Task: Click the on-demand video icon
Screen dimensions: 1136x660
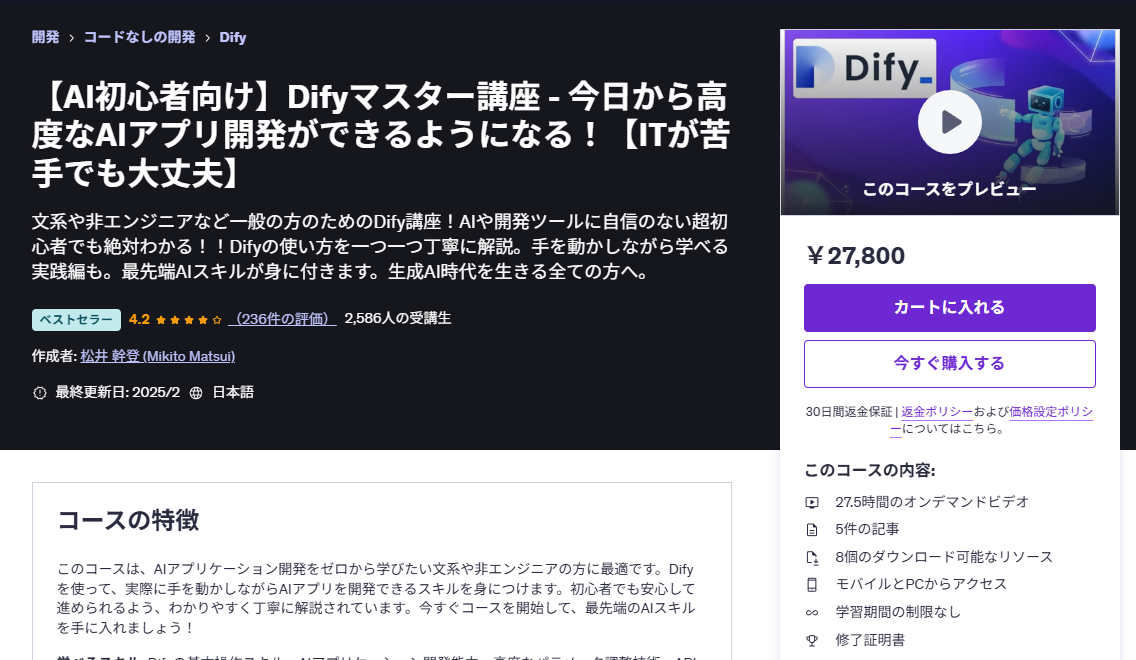Action: (812, 502)
